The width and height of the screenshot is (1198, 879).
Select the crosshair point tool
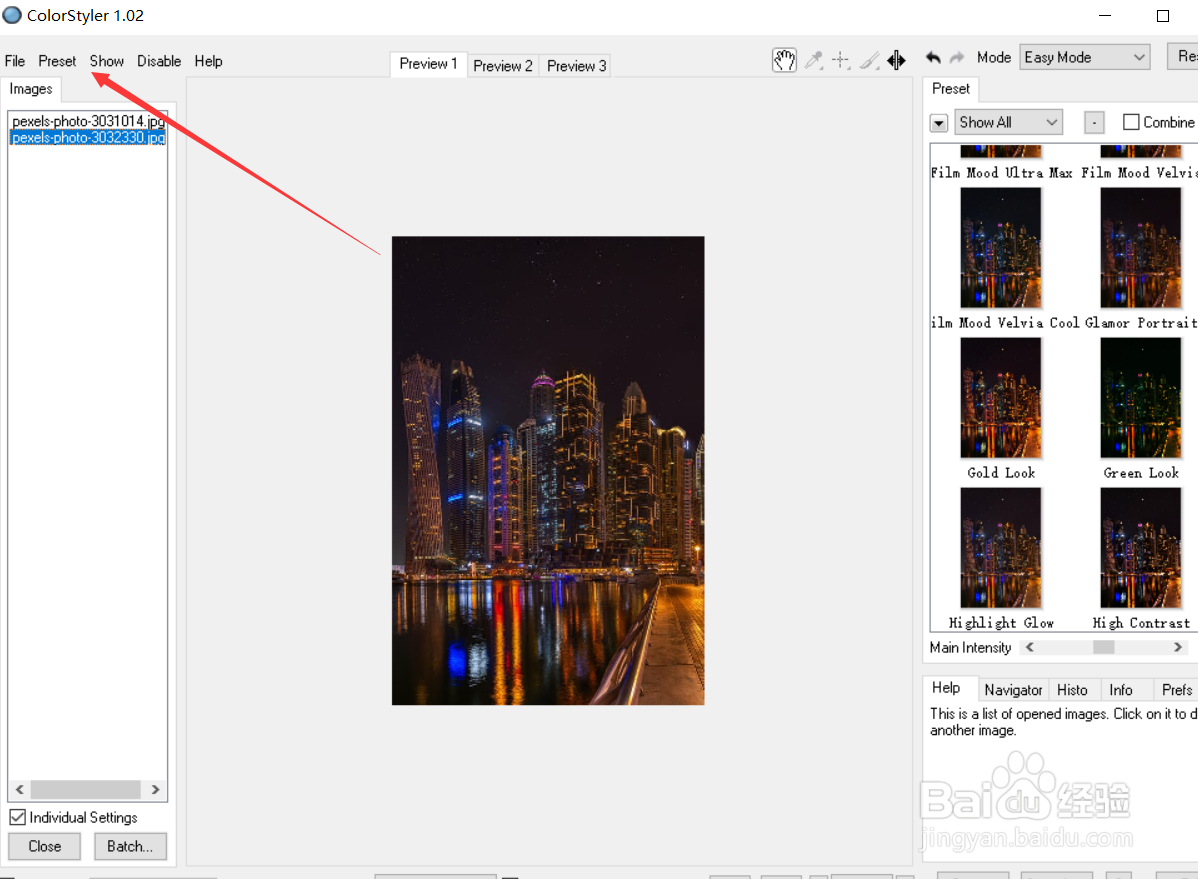coord(841,60)
